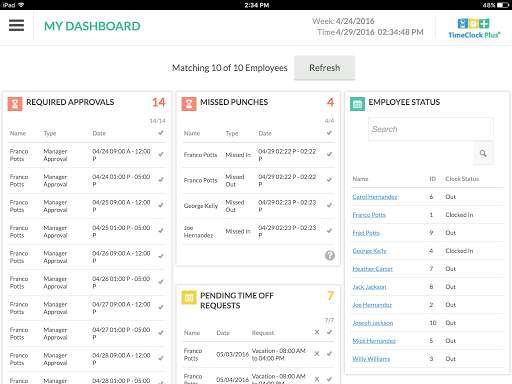Approve all time off requests header checkmark
512x384 pixels.
[x=329, y=332]
